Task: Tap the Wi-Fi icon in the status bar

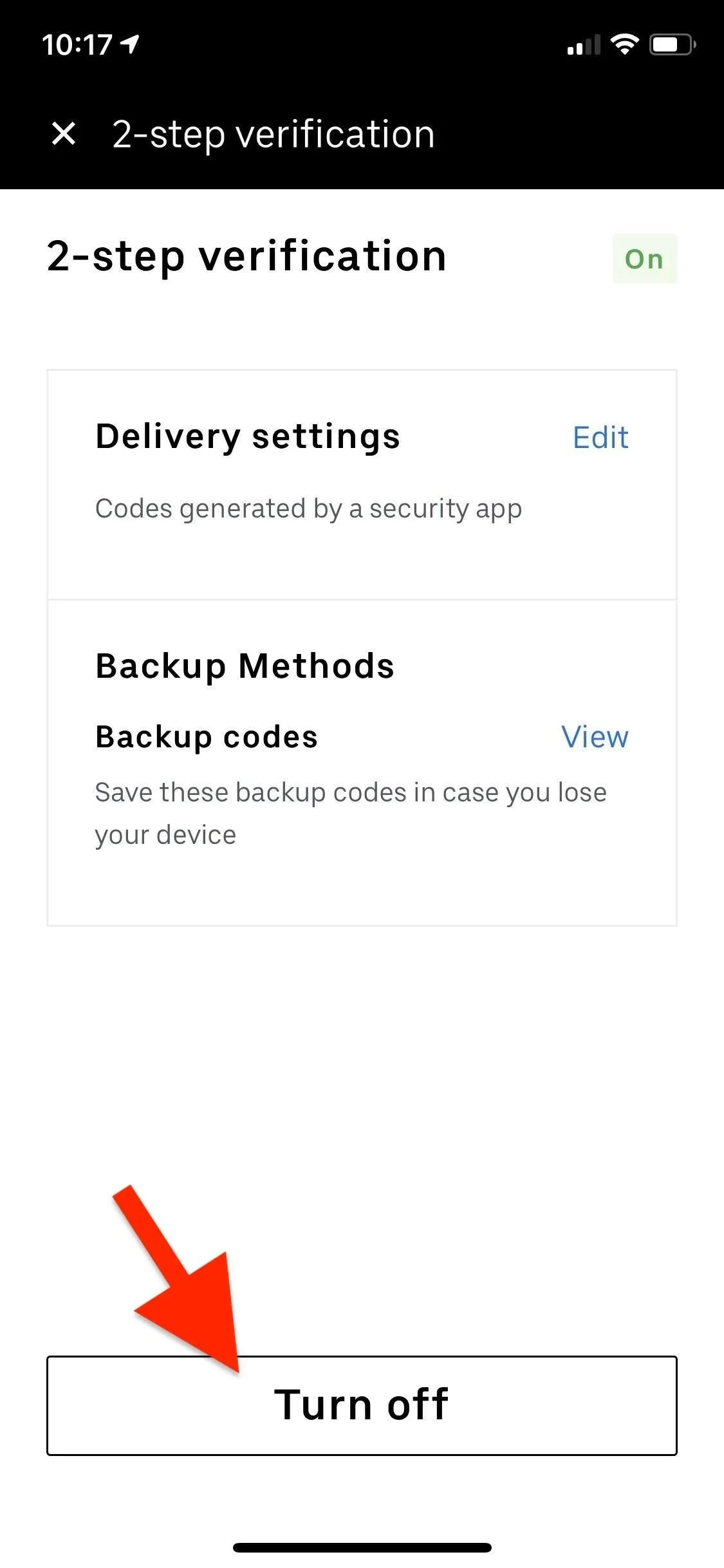Action: tap(624, 44)
